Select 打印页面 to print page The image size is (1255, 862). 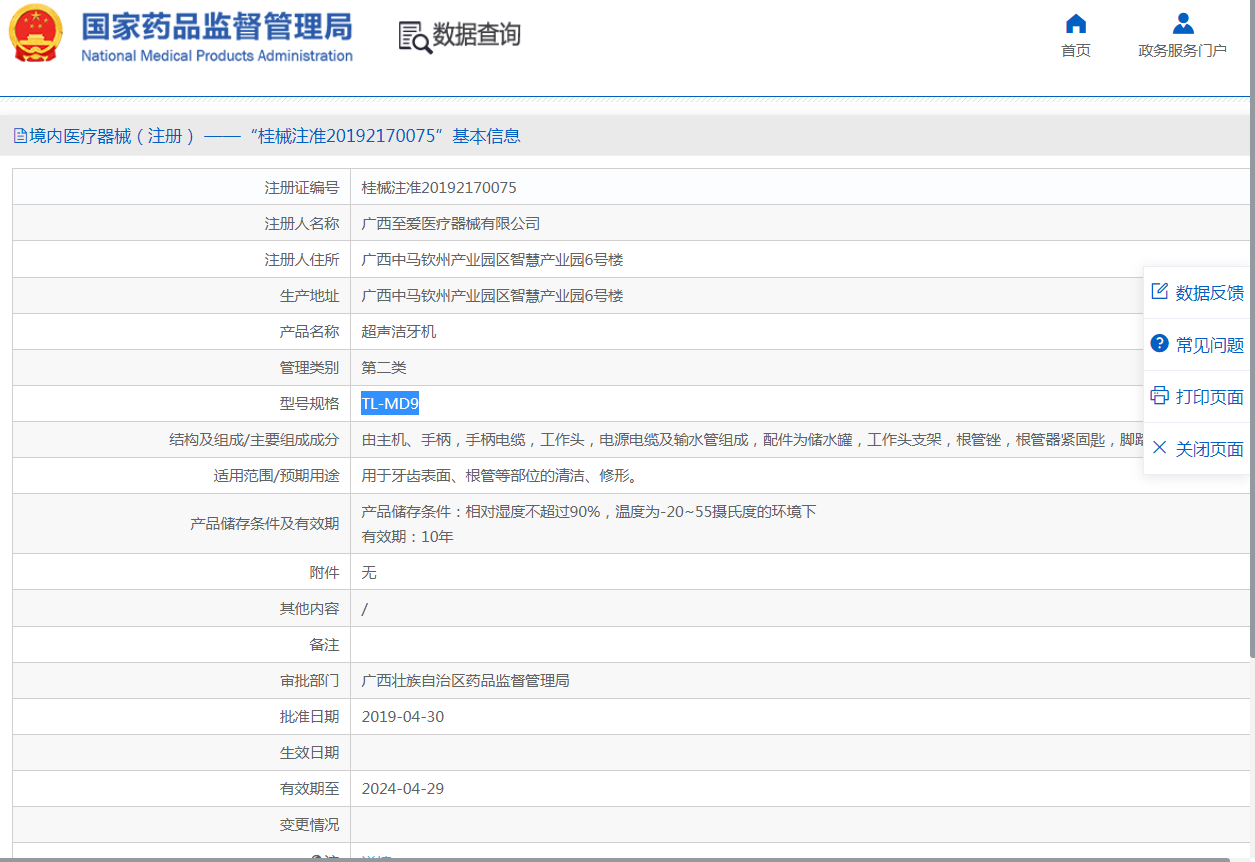click(x=1209, y=397)
